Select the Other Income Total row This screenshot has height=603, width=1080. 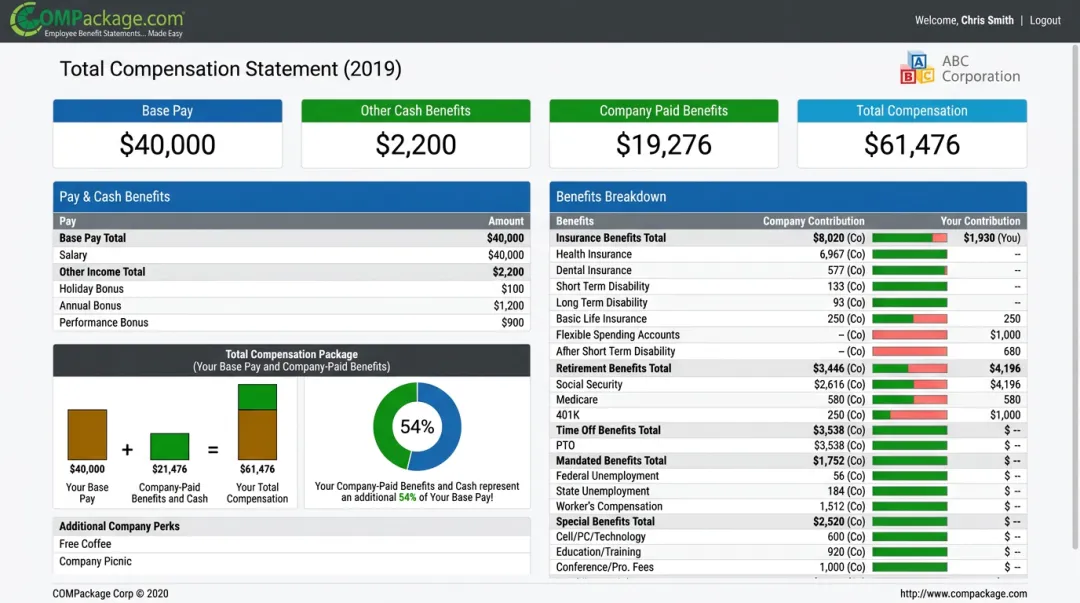point(291,272)
